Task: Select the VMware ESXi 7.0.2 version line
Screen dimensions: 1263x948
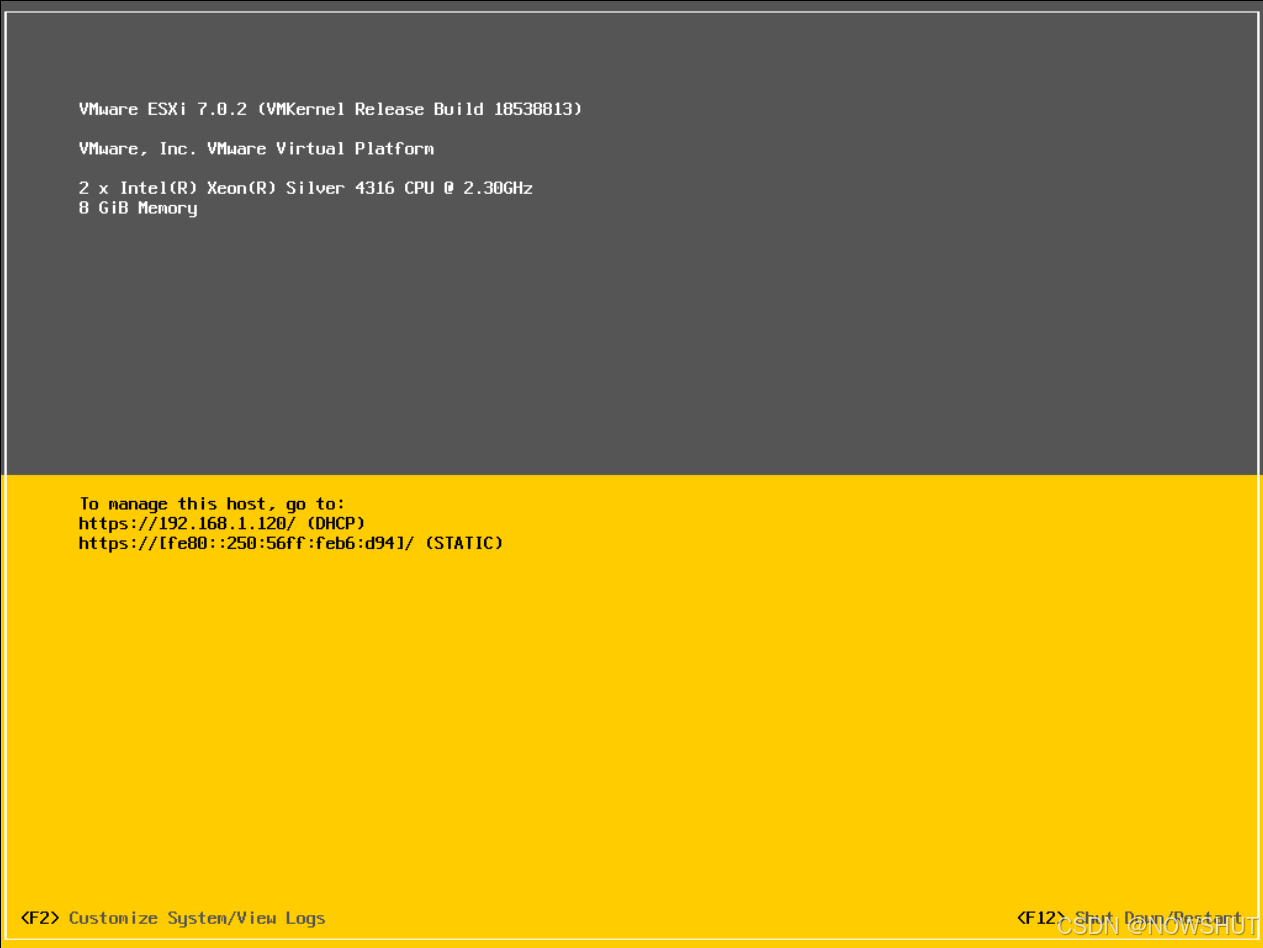Action: click(x=330, y=109)
